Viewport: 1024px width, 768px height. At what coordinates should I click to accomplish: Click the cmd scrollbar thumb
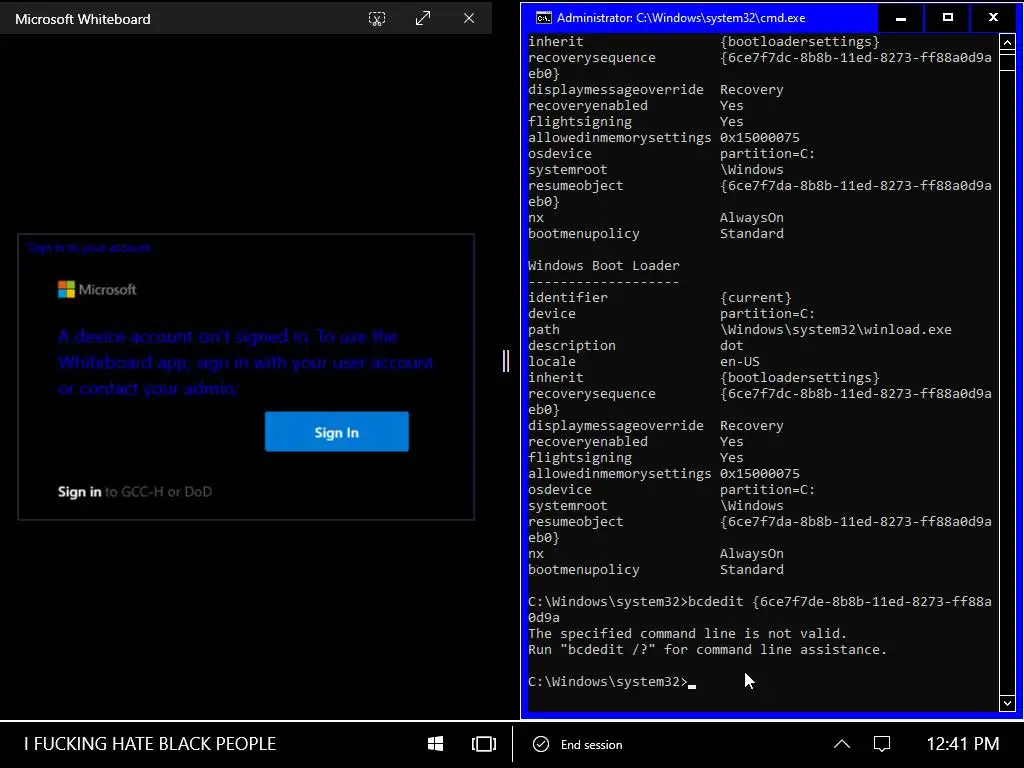point(1007,62)
